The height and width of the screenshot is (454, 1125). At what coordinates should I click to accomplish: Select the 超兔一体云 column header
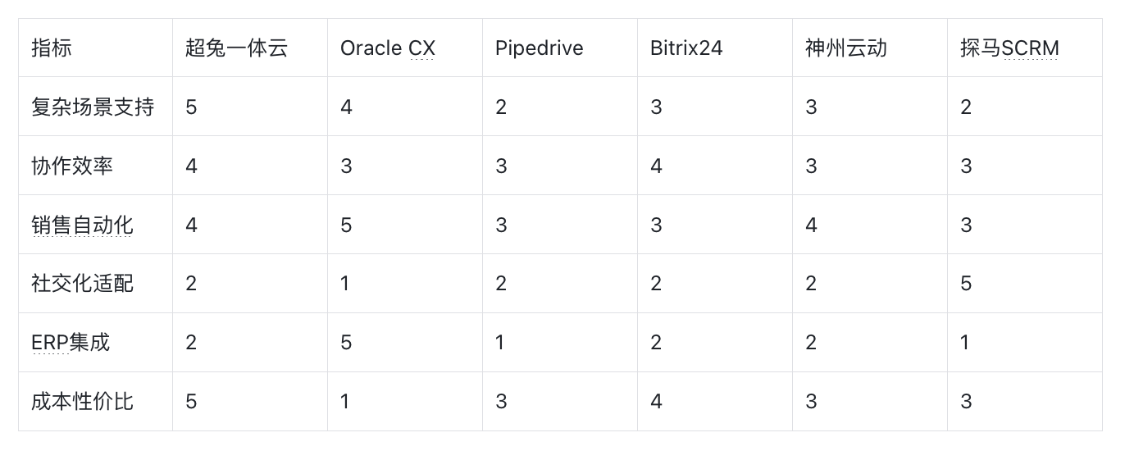point(236,48)
